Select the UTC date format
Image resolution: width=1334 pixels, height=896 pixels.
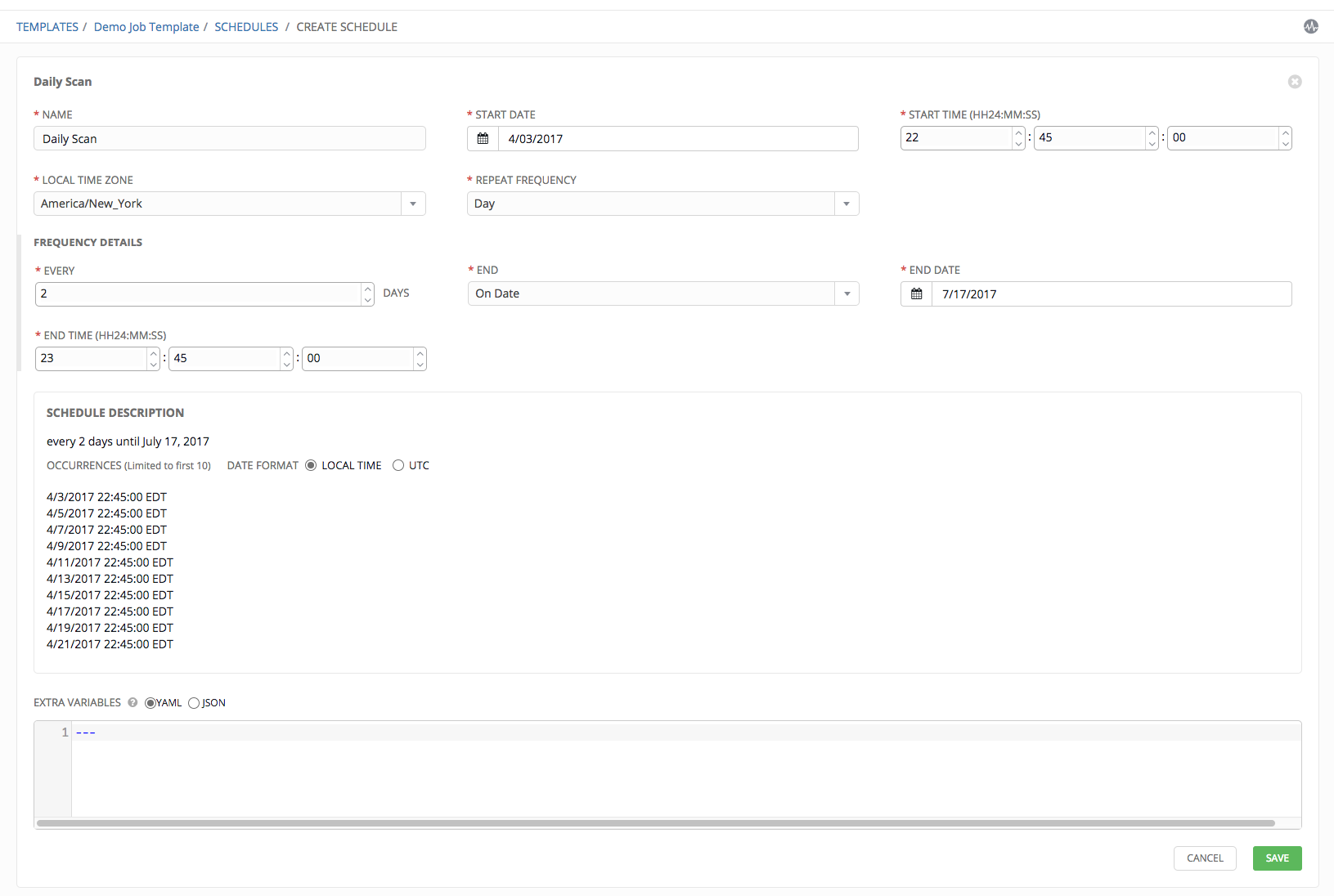coord(398,465)
